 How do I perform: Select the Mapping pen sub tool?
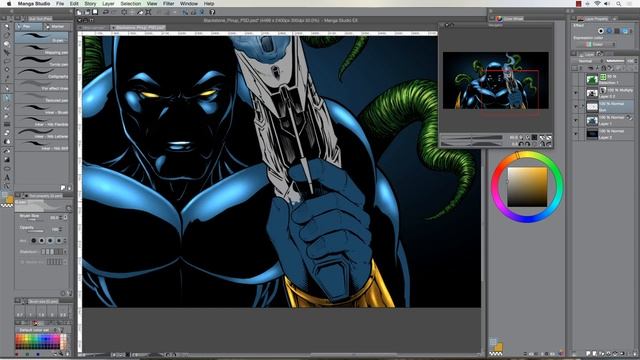(x=42, y=50)
